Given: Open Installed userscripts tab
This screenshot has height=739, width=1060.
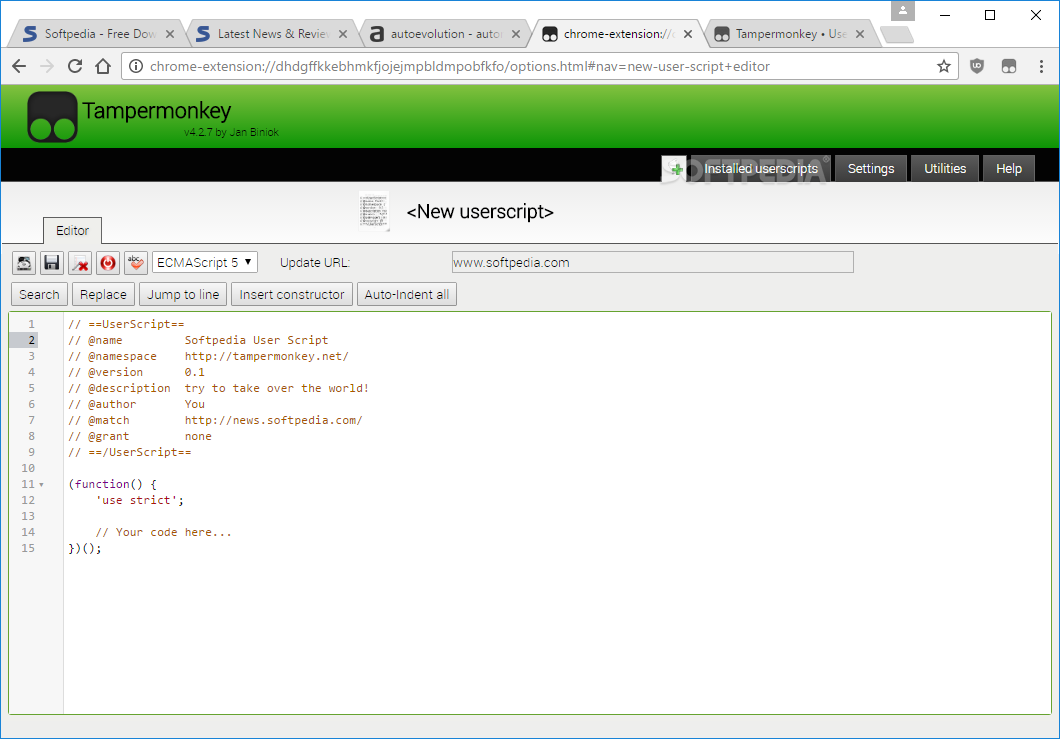Looking at the screenshot, I should (761, 168).
